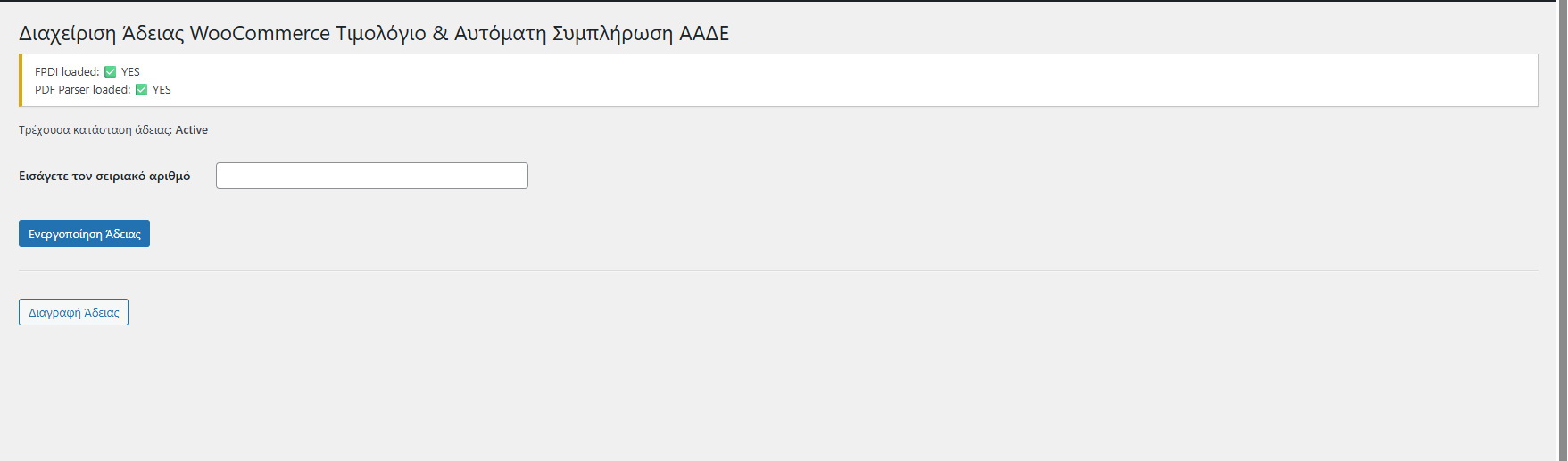
Task: Click YES next to PDF Parser loaded
Action: (x=162, y=90)
